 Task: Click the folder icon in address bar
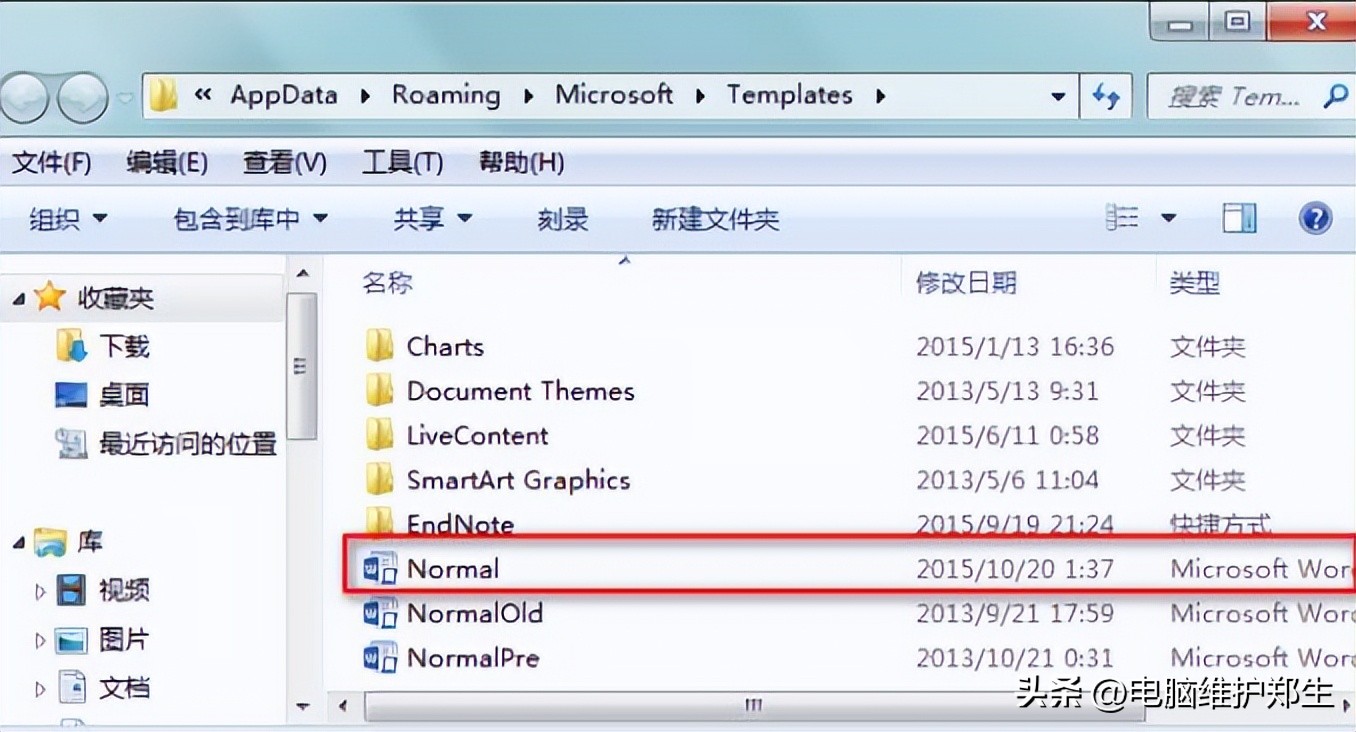click(x=163, y=96)
